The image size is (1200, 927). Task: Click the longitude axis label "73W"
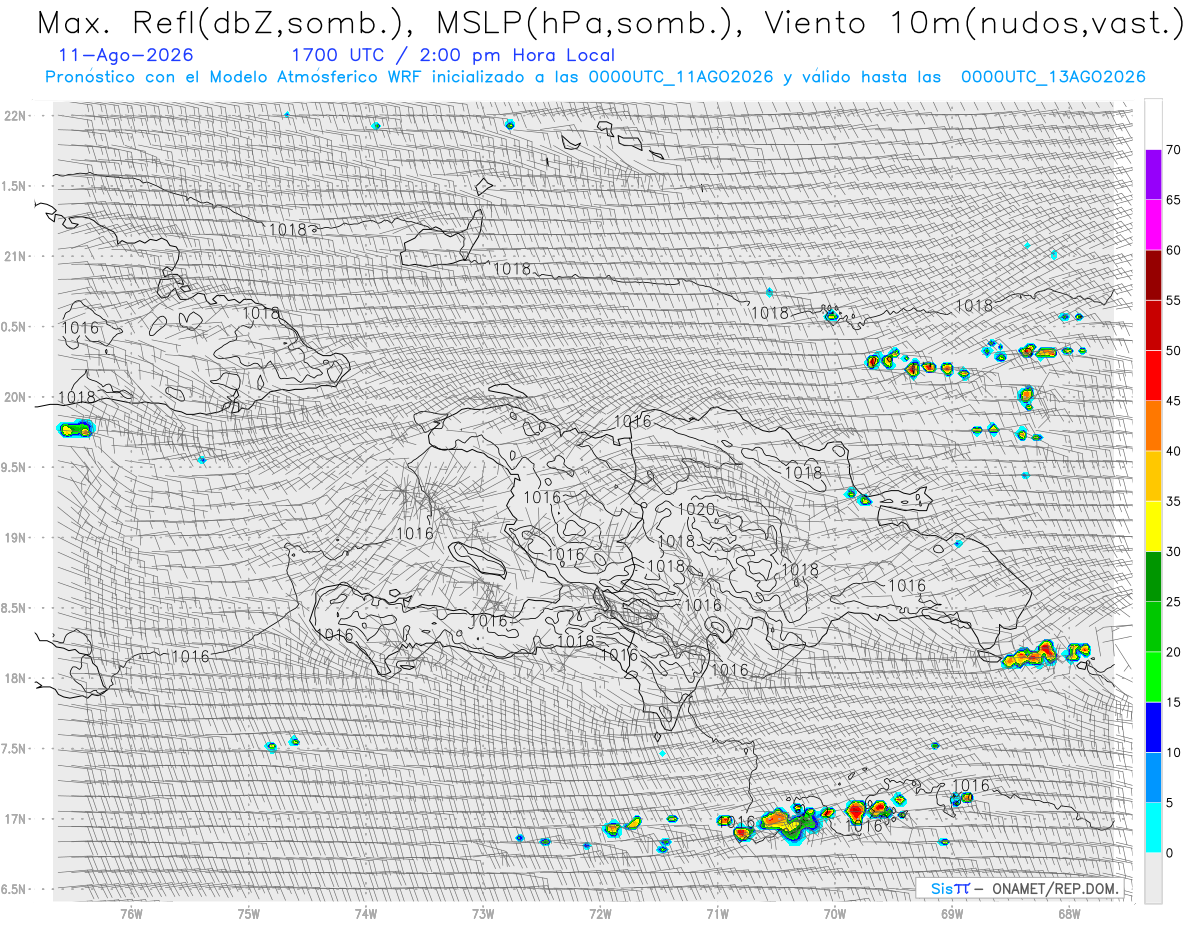(x=483, y=913)
